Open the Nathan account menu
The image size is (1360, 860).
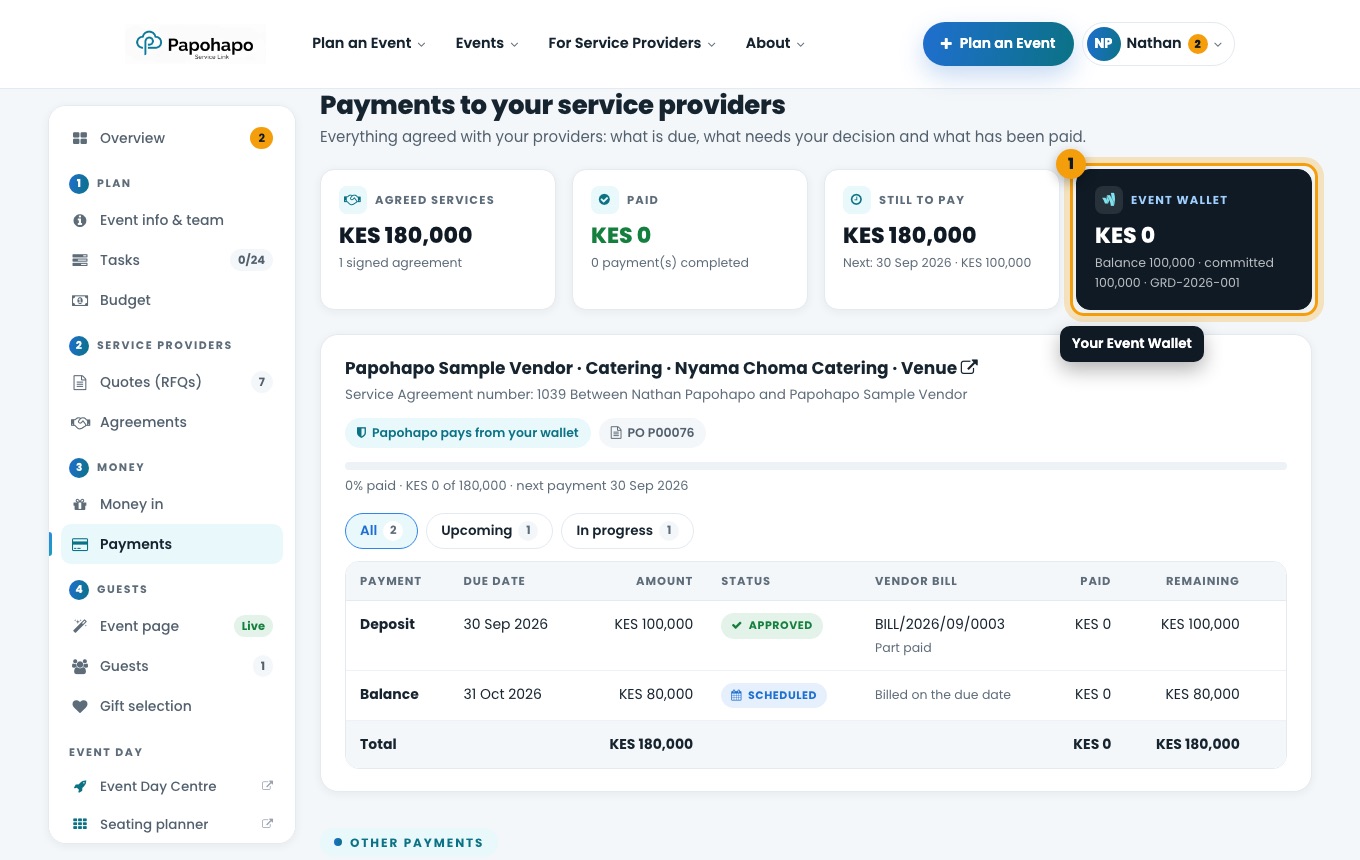(1159, 44)
